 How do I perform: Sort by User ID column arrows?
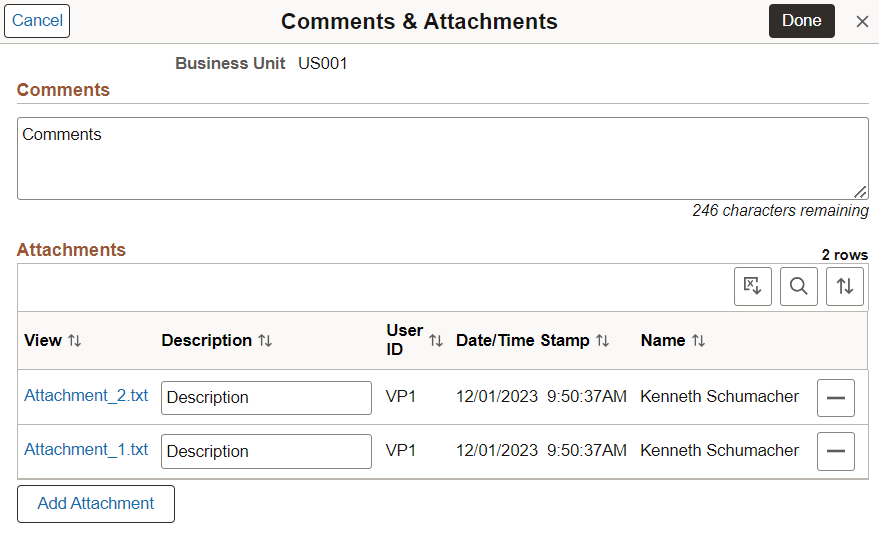tap(436, 340)
